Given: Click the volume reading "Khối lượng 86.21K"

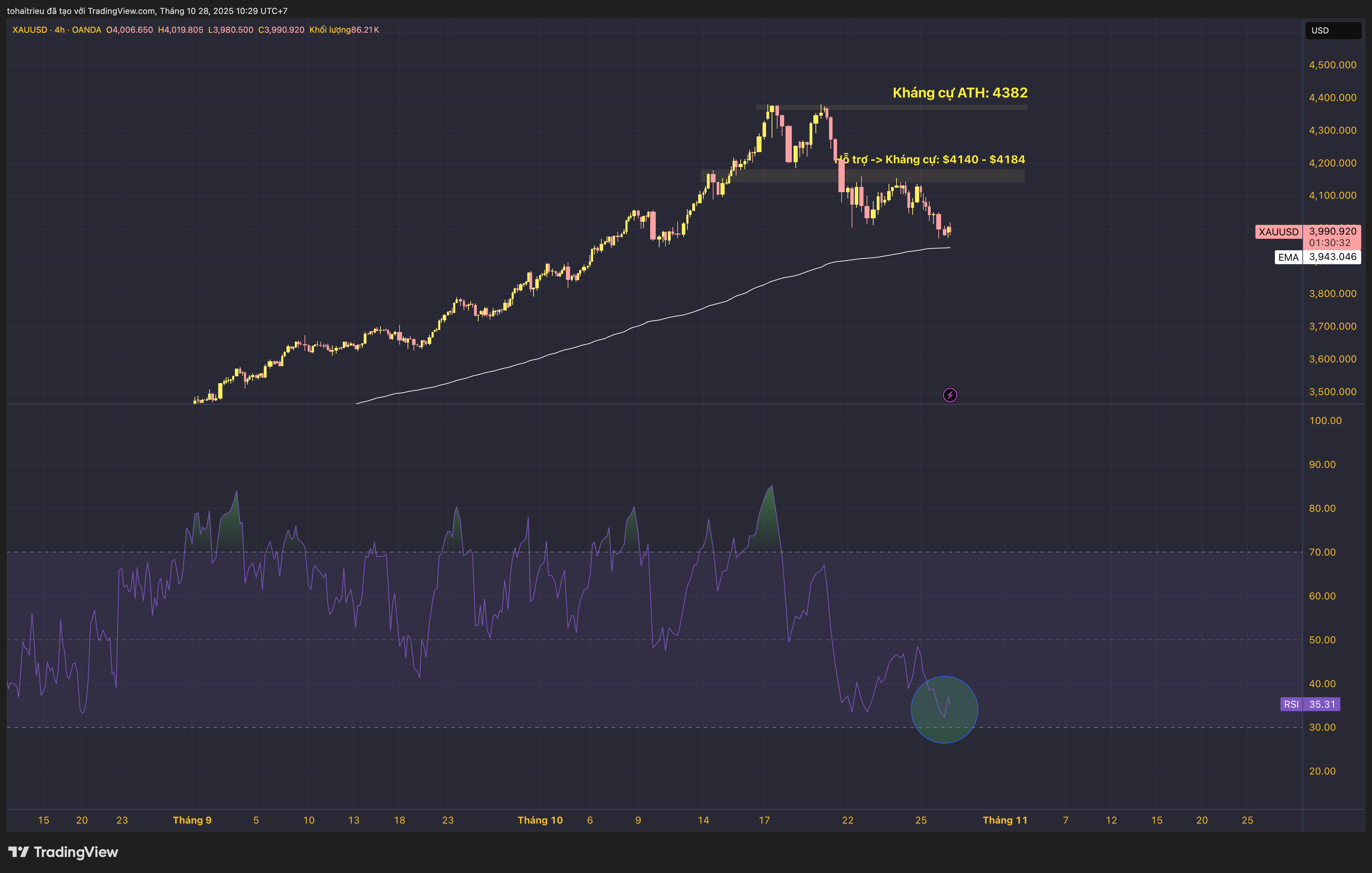Looking at the screenshot, I should (x=344, y=30).
